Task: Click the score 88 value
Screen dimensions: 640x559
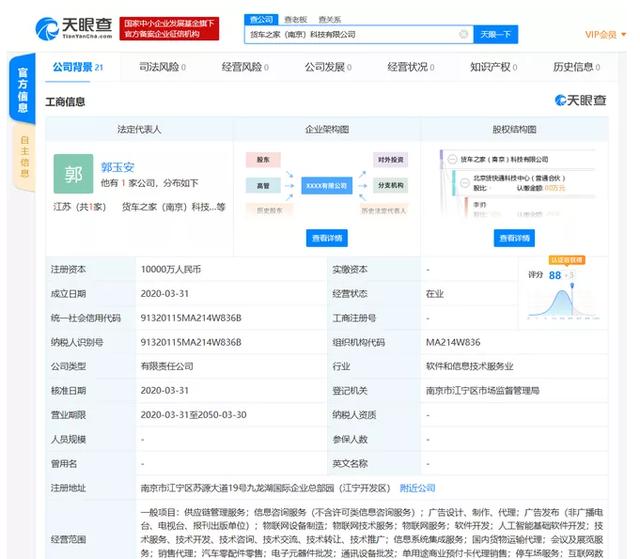Action: point(555,275)
